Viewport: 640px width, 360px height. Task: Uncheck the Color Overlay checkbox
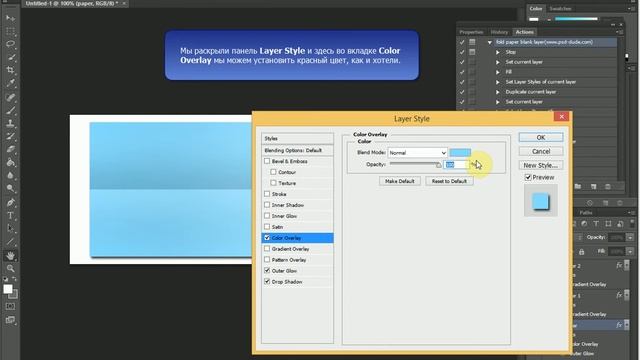(x=267, y=238)
